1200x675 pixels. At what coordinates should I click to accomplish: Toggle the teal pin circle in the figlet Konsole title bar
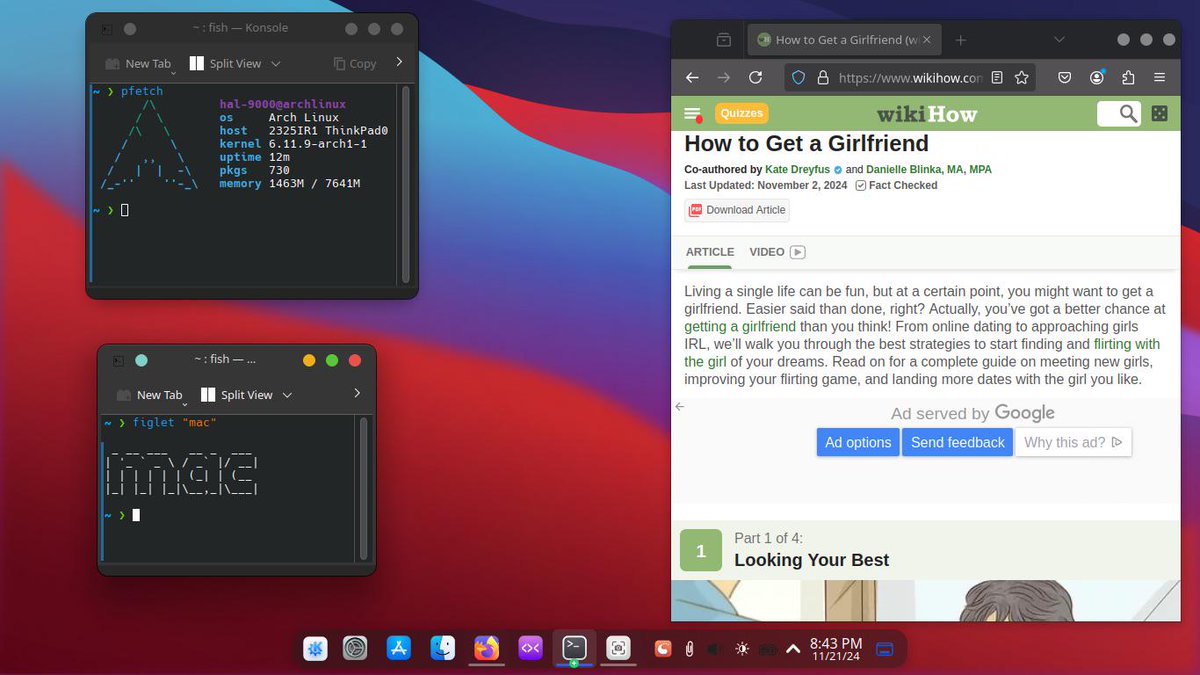coord(141,360)
